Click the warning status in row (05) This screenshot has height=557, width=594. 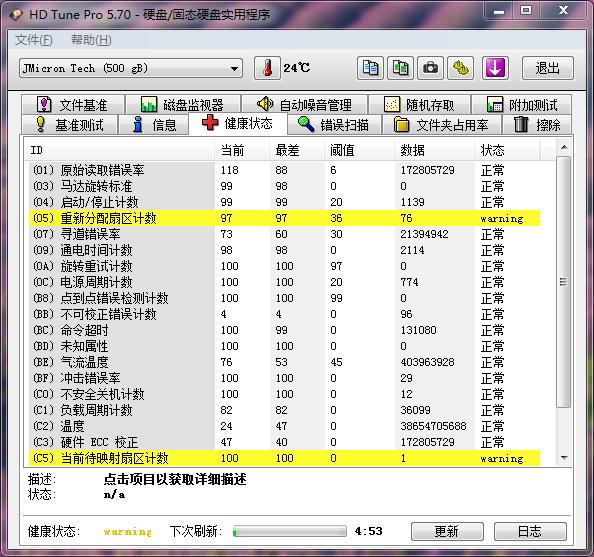point(502,219)
